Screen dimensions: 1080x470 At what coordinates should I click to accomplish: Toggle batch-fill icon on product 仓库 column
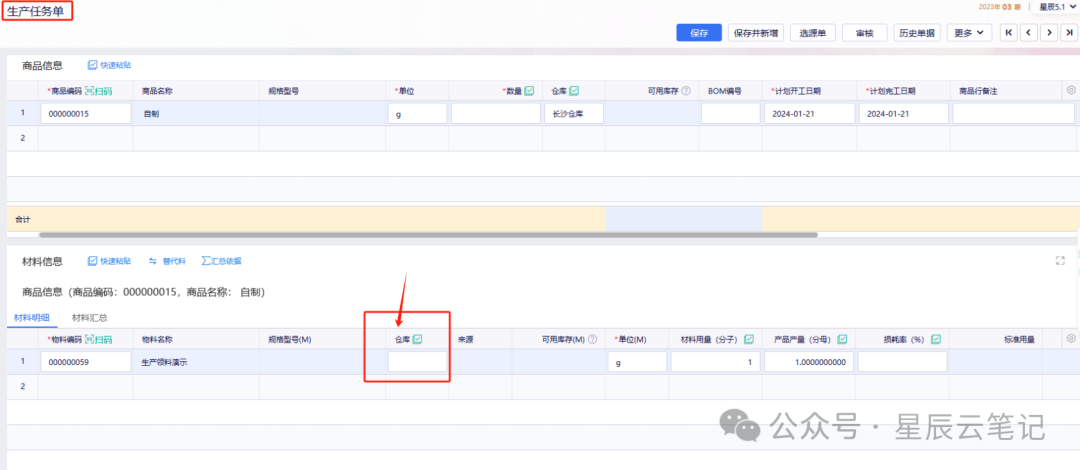coord(574,91)
